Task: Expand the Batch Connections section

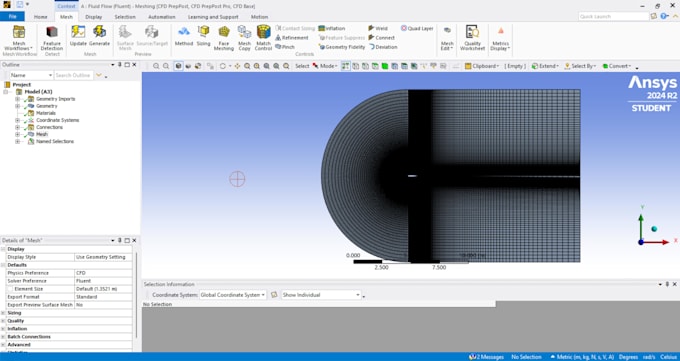Action: (x=3, y=337)
